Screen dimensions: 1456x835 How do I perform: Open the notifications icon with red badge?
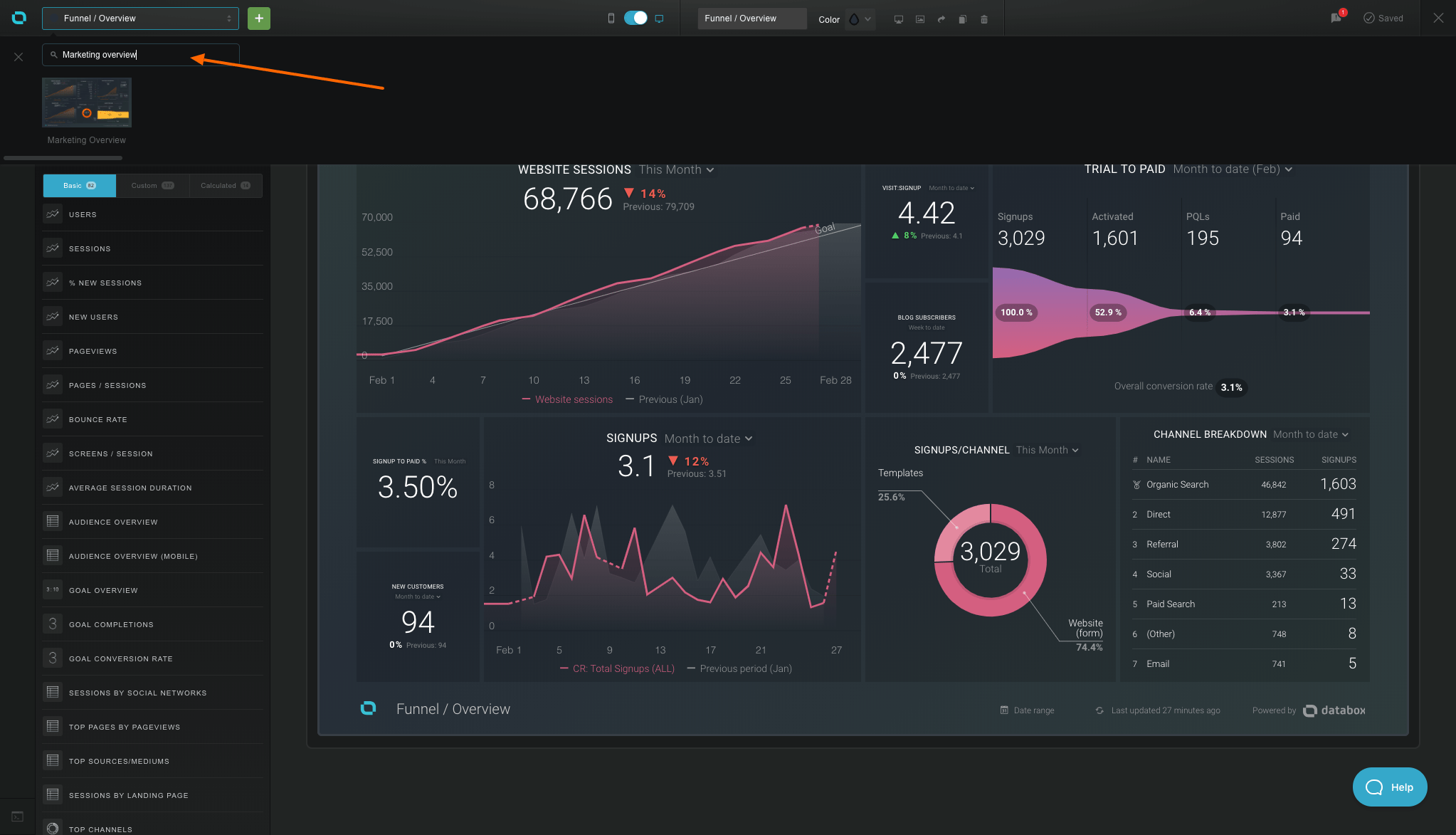pyautogui.click(x=1336, y=18)
